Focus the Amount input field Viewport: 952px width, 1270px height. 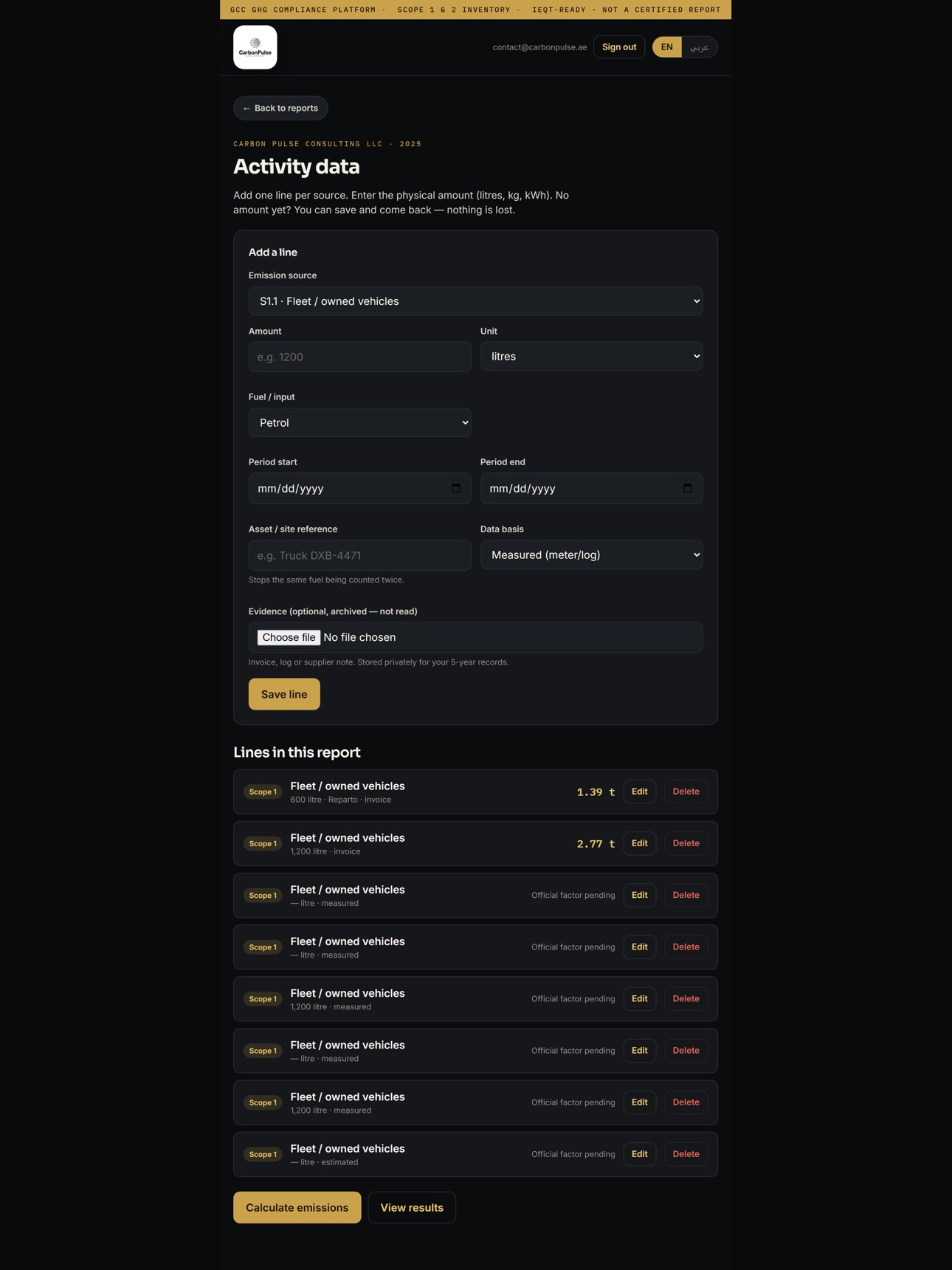359,357
